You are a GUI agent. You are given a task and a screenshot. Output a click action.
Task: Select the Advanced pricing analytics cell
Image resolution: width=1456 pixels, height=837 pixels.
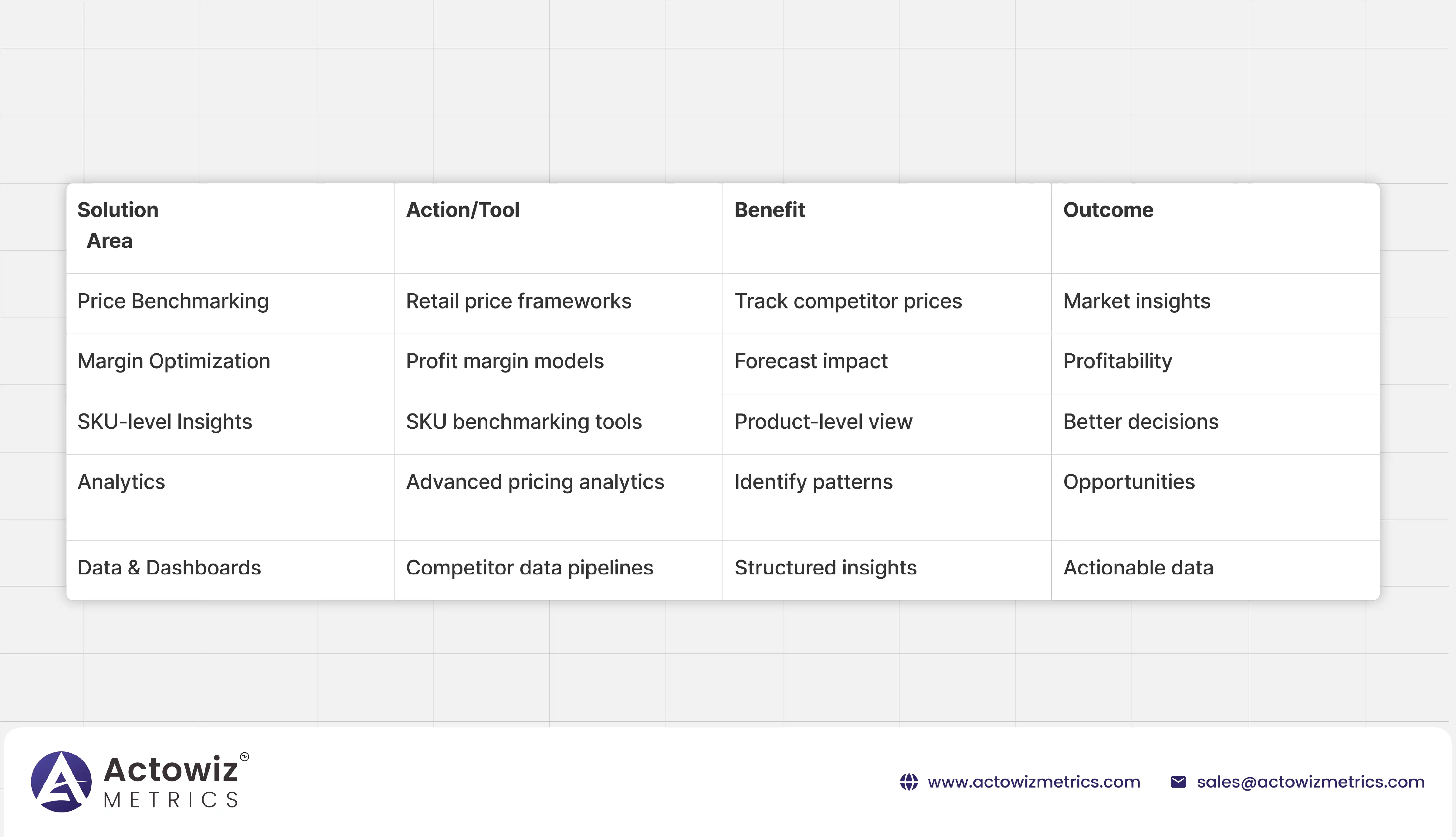coord(535,482)
